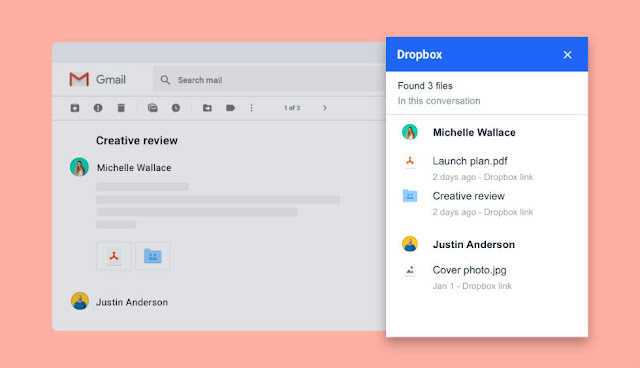The image size is (640, 368).
Task: Open the Creative review folder in Dropbox
Action: tap(469, 196)
